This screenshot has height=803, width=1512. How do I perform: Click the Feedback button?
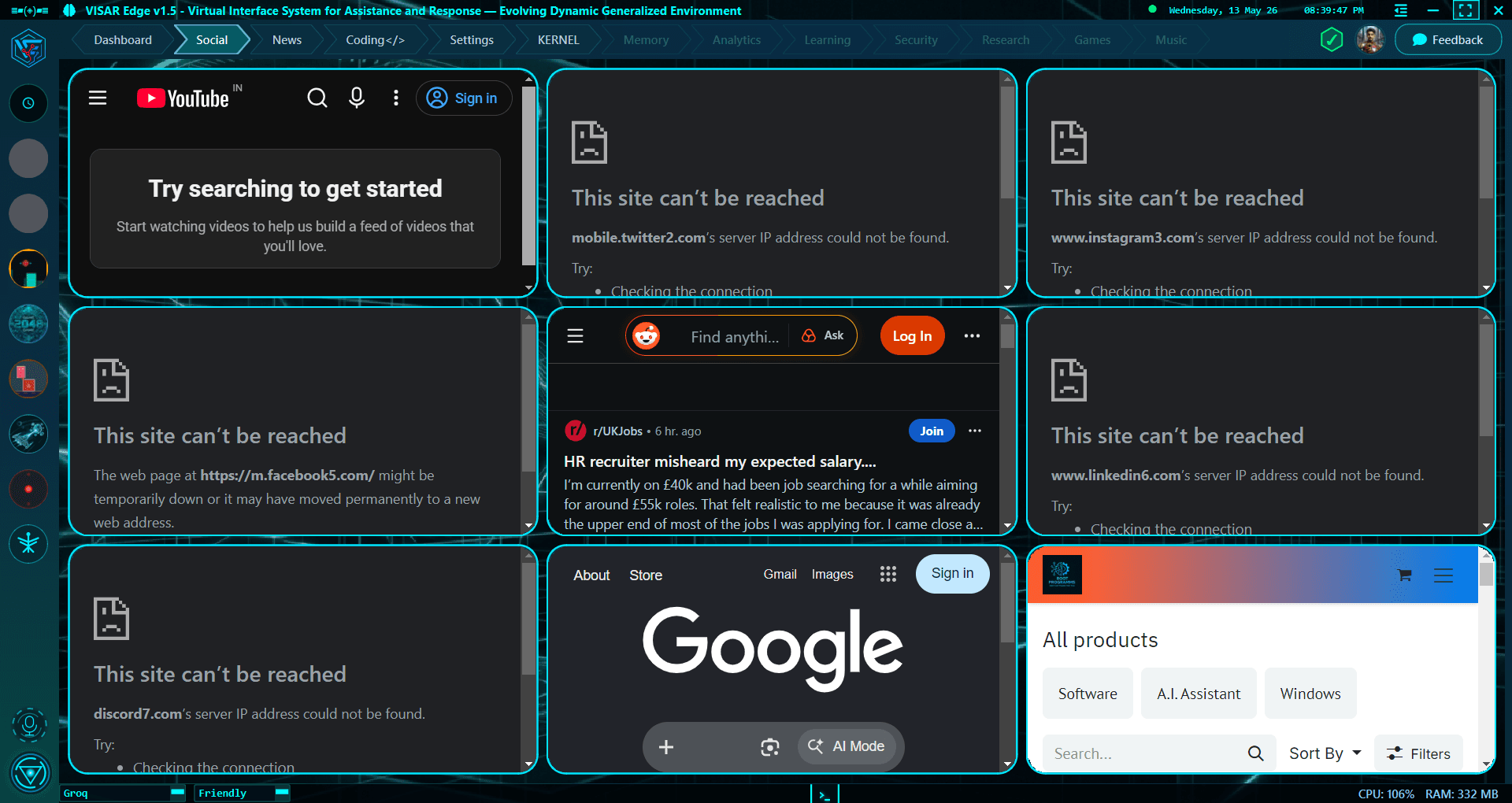1448,39
